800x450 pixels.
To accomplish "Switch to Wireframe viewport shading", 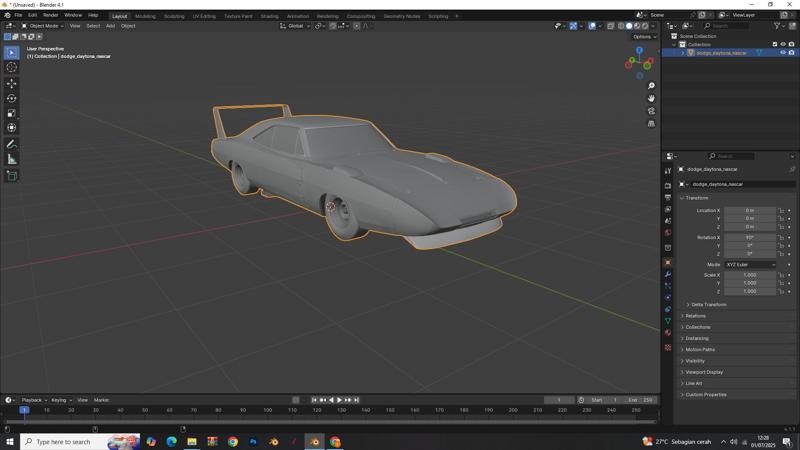I will tap(621, 26).
